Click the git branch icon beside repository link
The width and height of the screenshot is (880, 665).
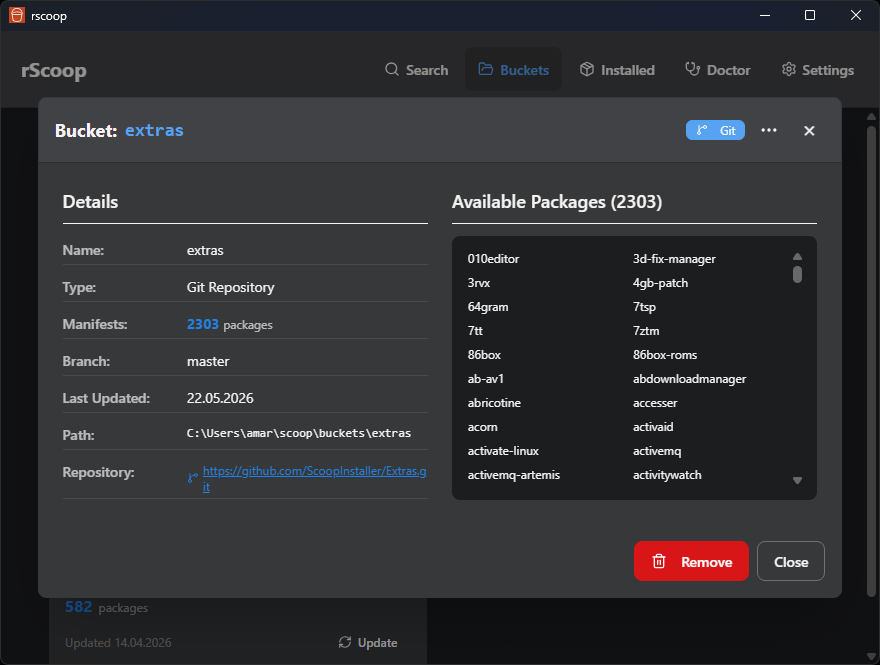coord(192,478)
